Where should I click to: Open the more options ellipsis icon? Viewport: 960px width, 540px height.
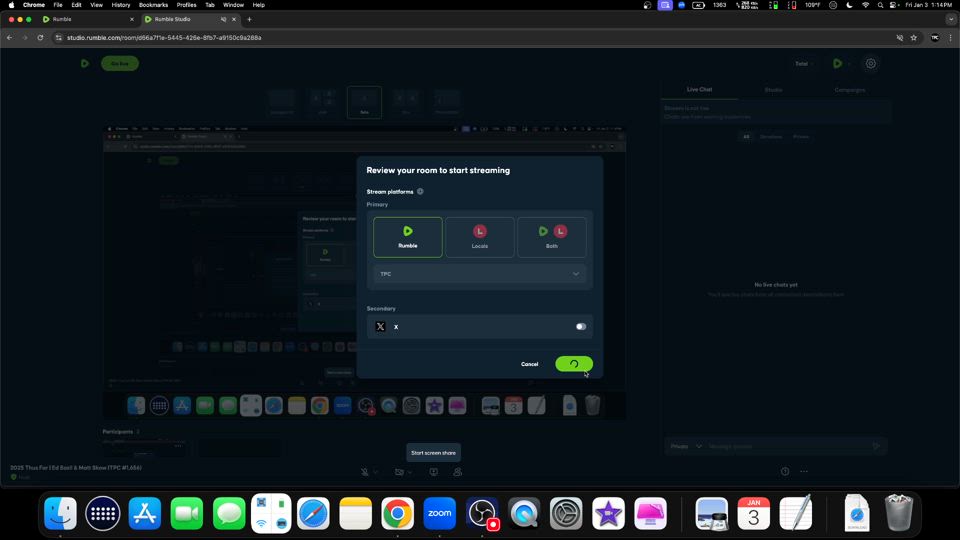pos(804,472)
